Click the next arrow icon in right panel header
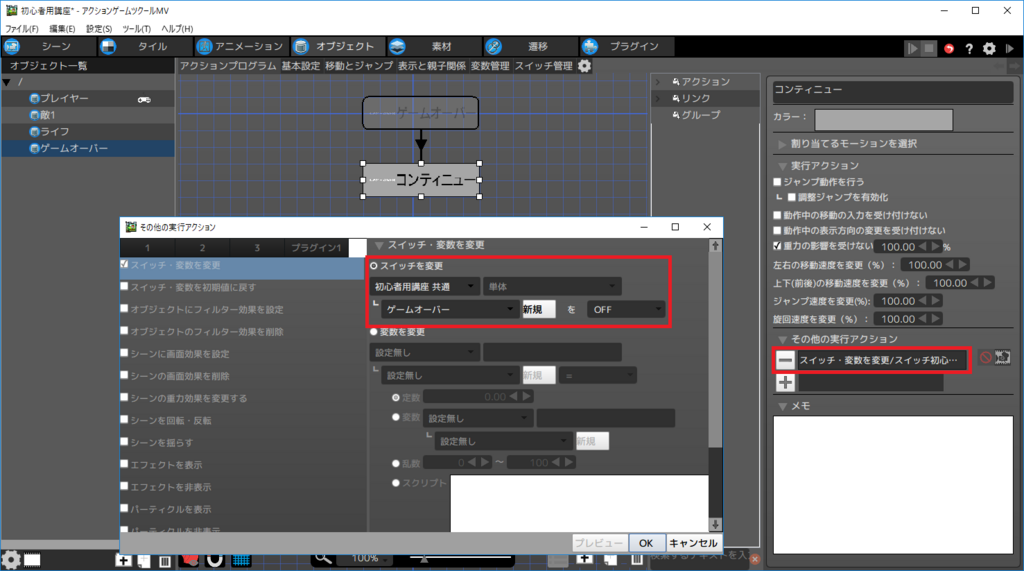 [x=1014, y=66]
